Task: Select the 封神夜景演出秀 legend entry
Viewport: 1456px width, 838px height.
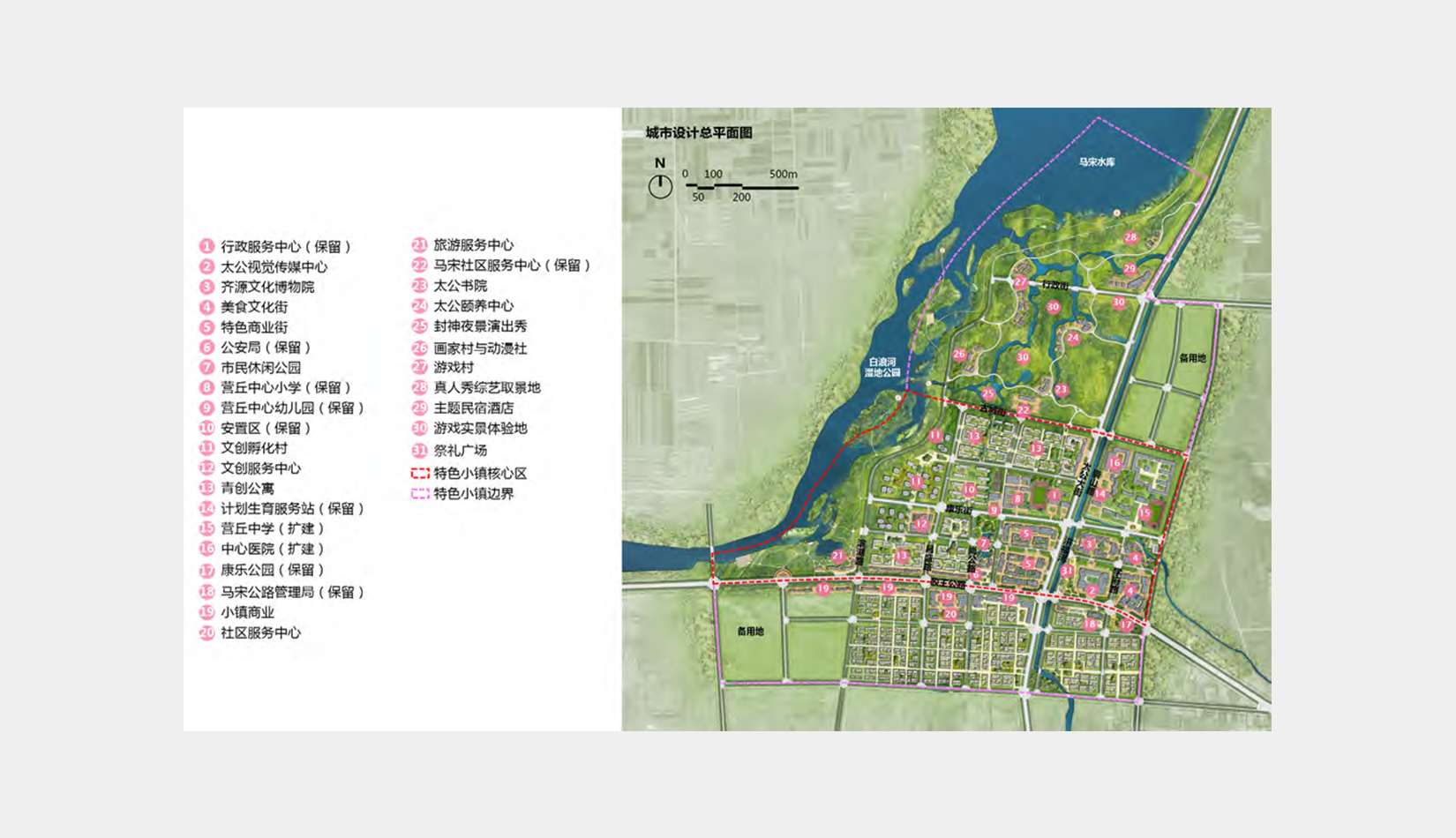Action: [x=480, y=326]
